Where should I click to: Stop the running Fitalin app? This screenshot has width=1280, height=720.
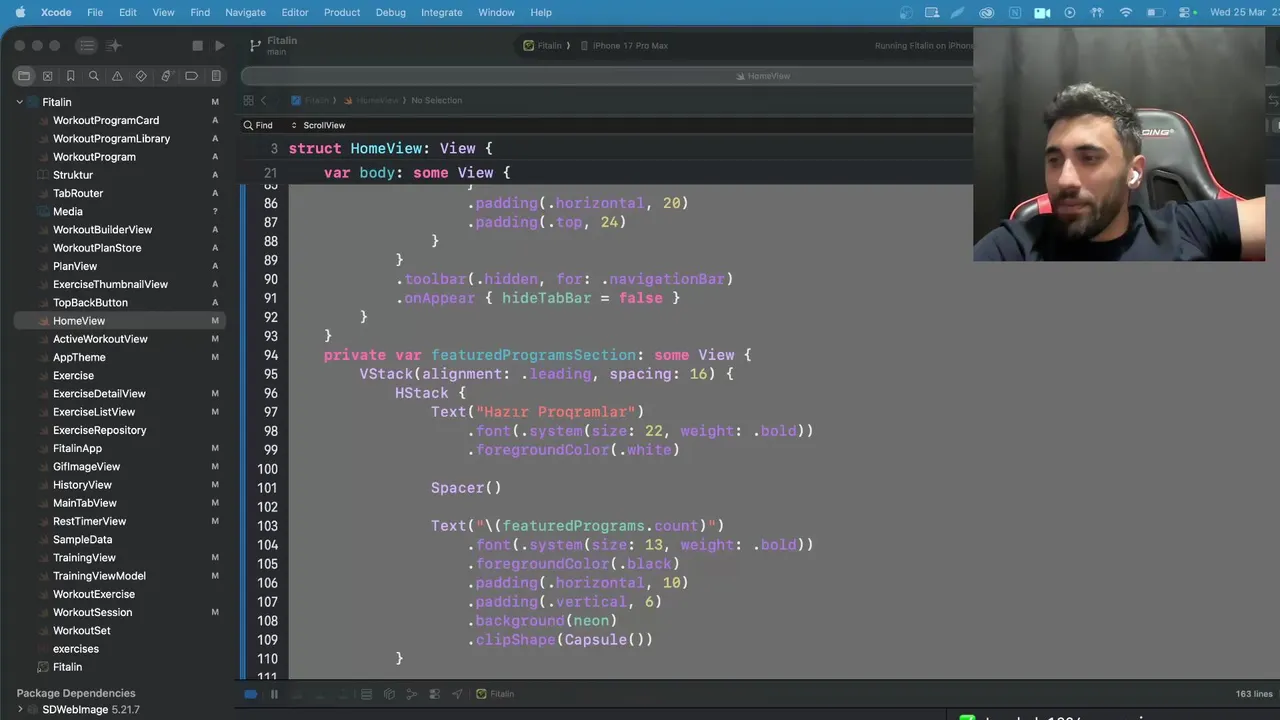[x=197, y=46]
